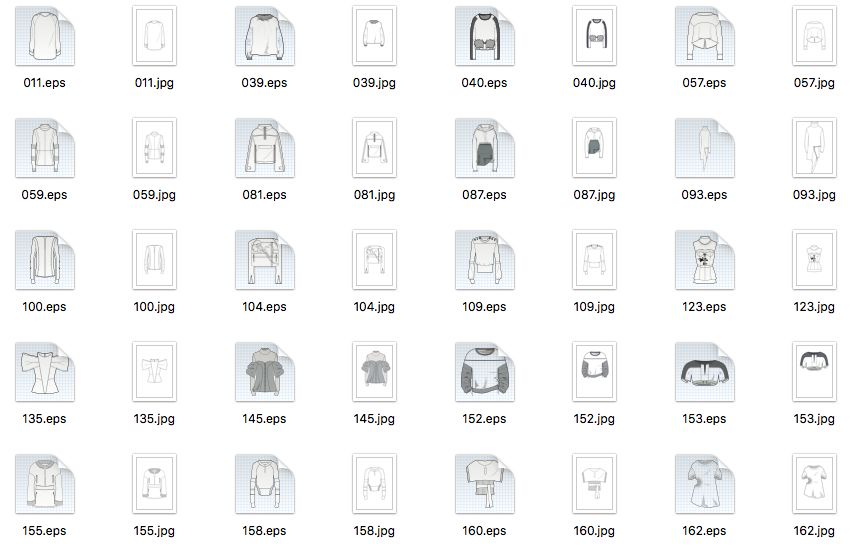The image size is (858, 556).
Task: Click the 104.jpg thumbnail
Action: (374, 260)
